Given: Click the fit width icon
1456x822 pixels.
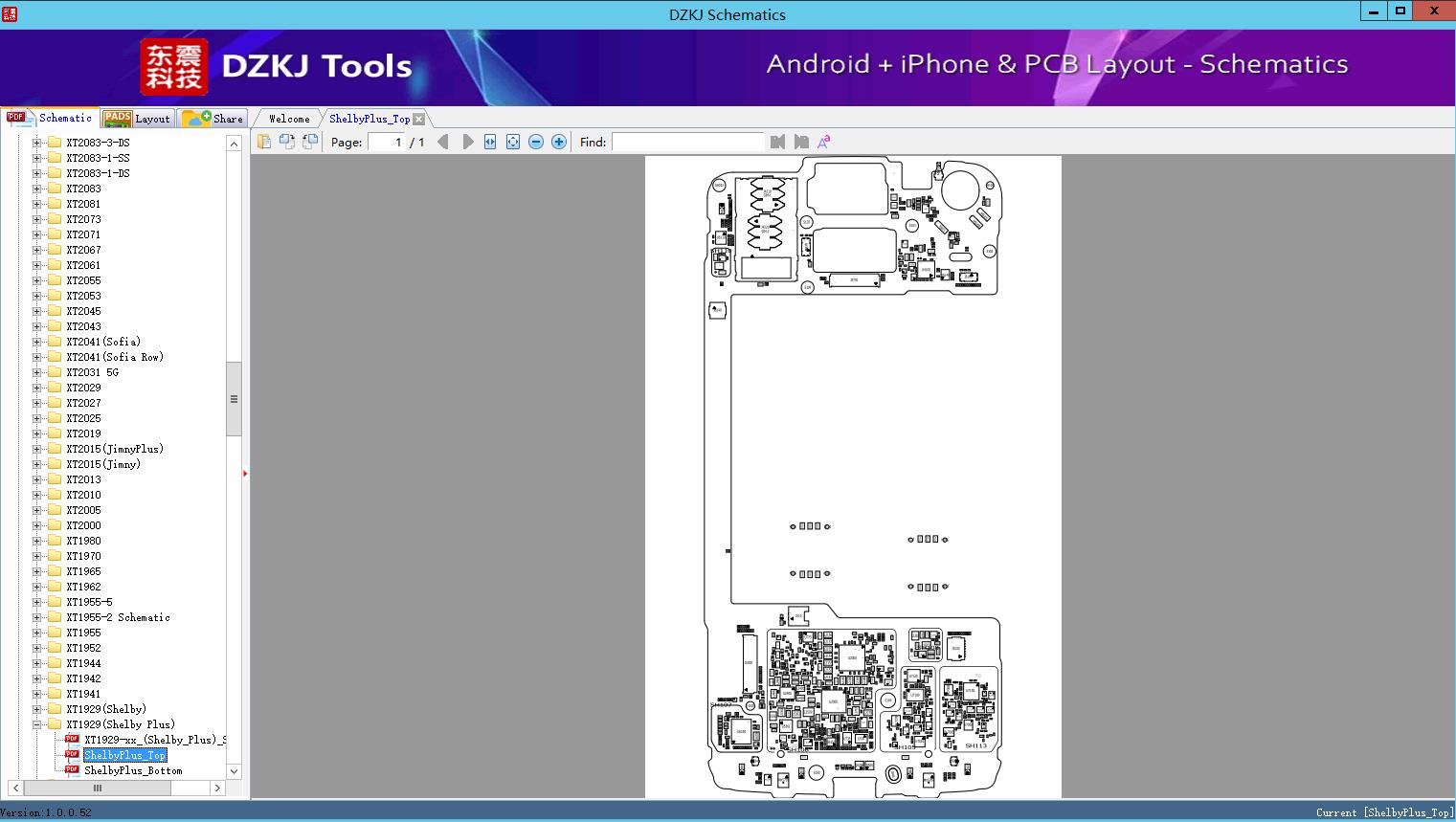Looking at the screenshot, I should (490, 142).
